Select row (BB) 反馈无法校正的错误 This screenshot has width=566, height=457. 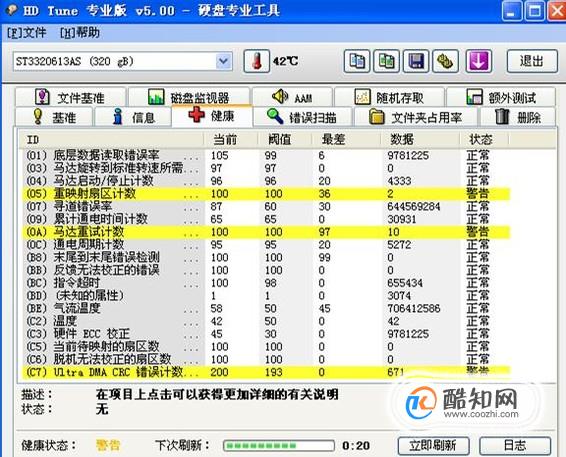[x=266, y=270]
